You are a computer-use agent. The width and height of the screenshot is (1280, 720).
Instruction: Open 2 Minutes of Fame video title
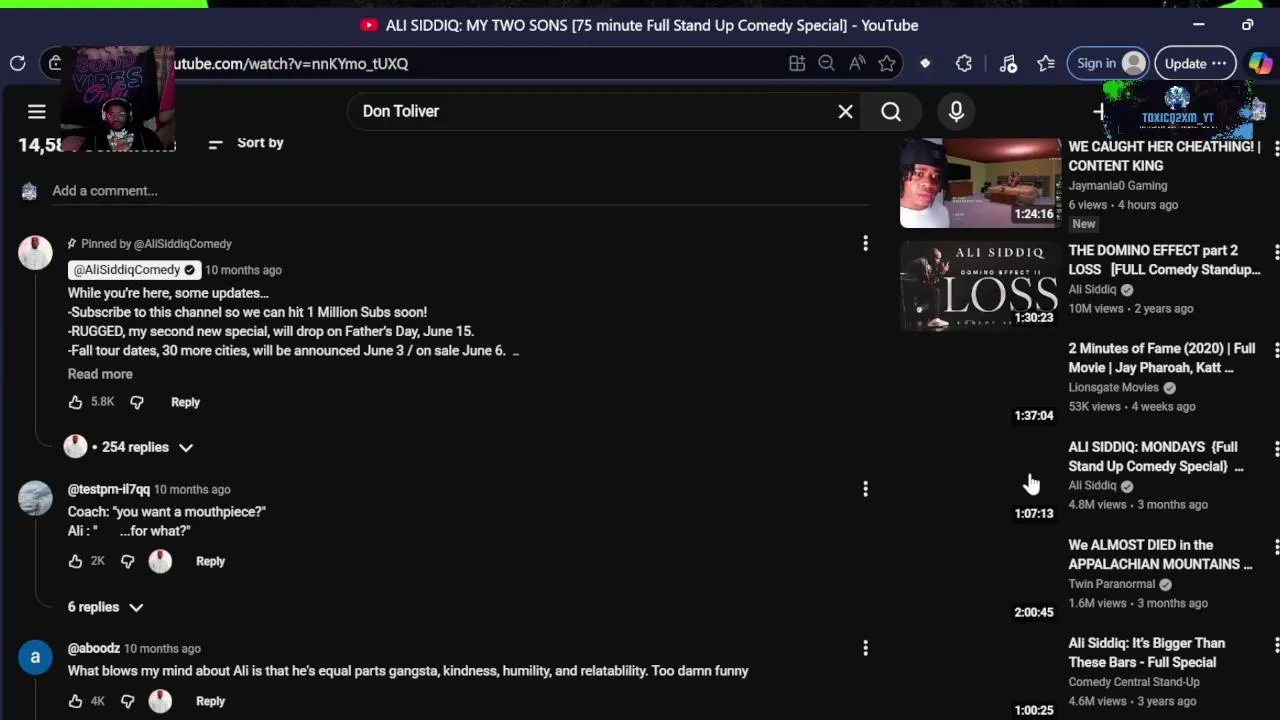1161,358
